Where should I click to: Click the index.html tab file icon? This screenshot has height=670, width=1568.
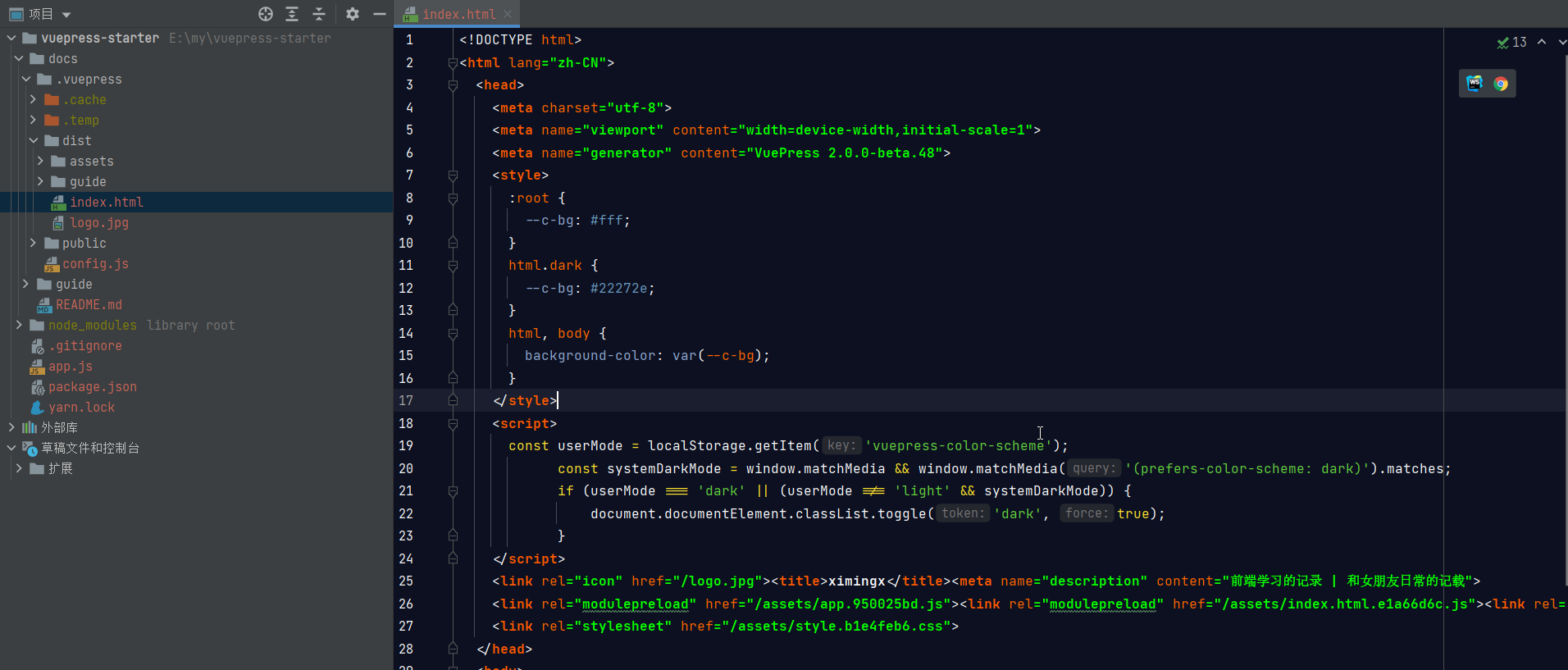pos(410,14)
